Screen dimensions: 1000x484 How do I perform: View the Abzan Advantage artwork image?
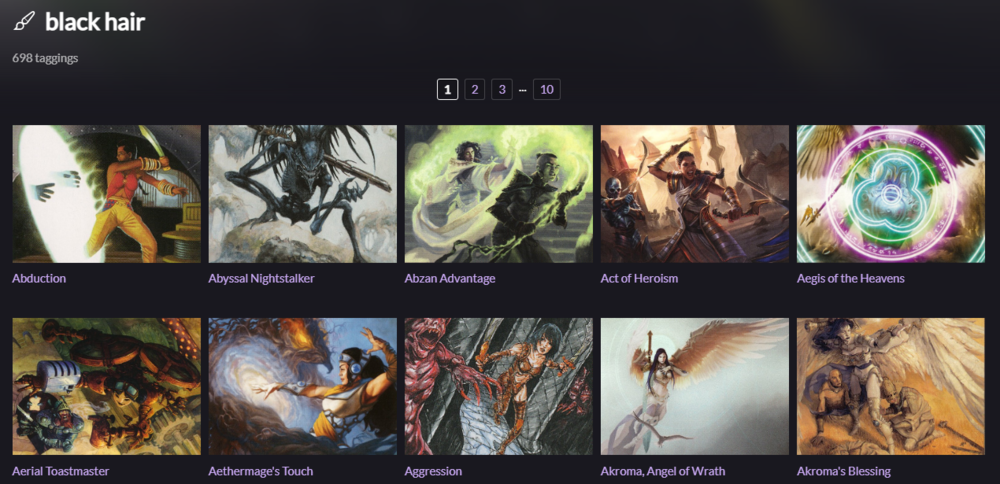click(x=499, y=194)
